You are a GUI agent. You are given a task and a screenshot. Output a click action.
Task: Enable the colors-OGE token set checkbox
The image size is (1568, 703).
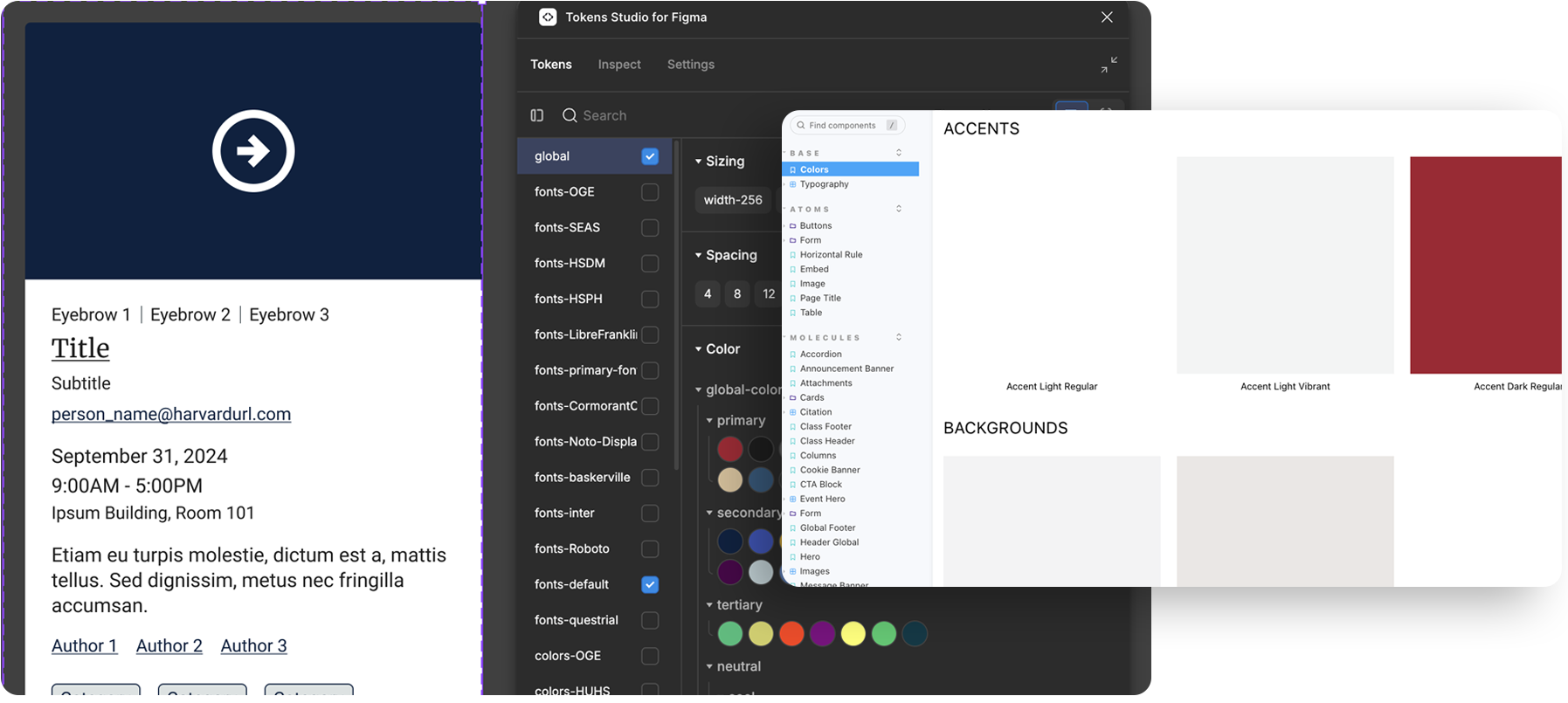[650, 656]
